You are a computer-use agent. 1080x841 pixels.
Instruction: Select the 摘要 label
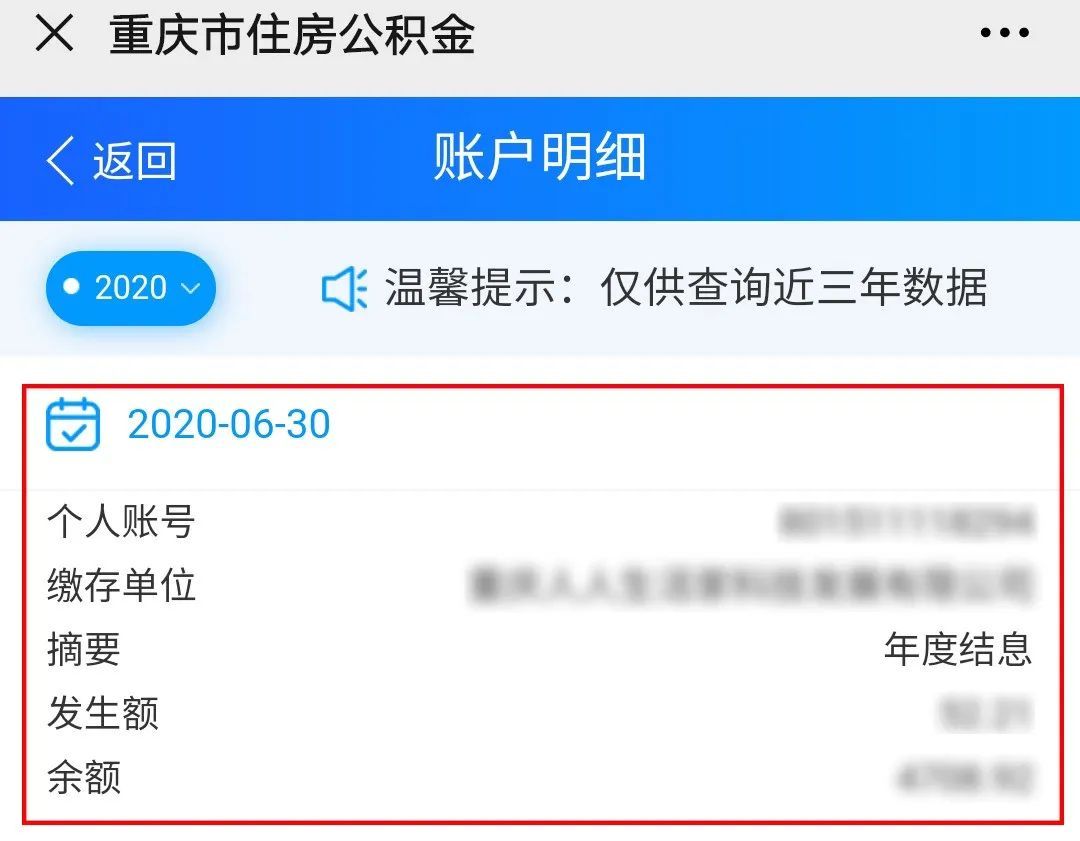84,650
